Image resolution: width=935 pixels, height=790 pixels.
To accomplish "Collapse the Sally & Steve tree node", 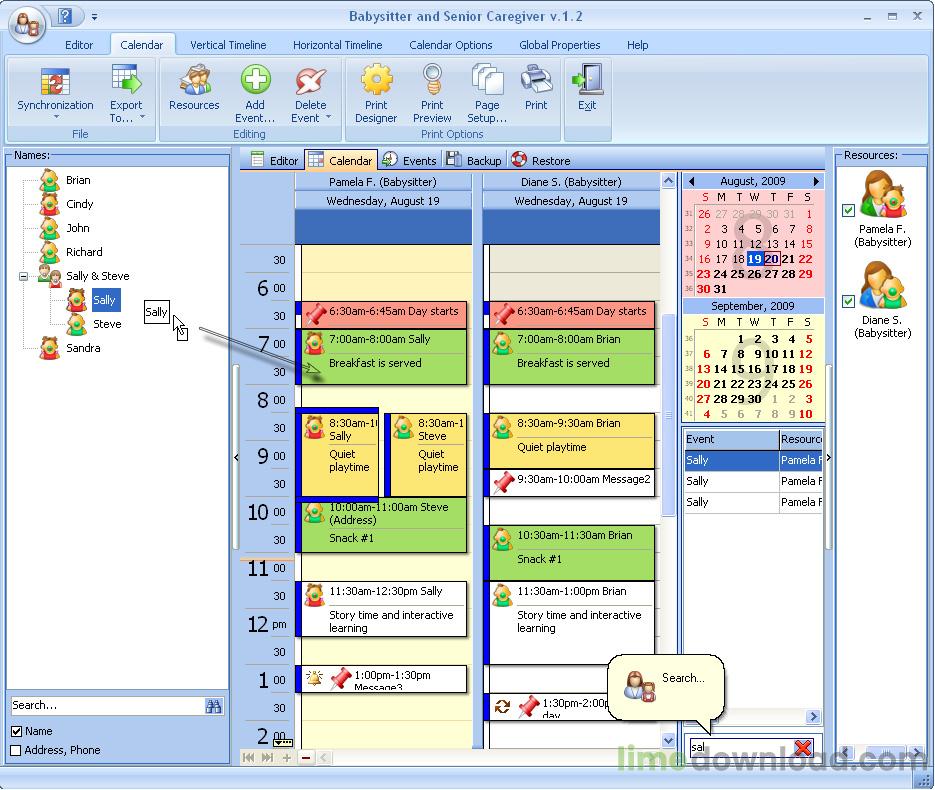I will click(23, 276).
